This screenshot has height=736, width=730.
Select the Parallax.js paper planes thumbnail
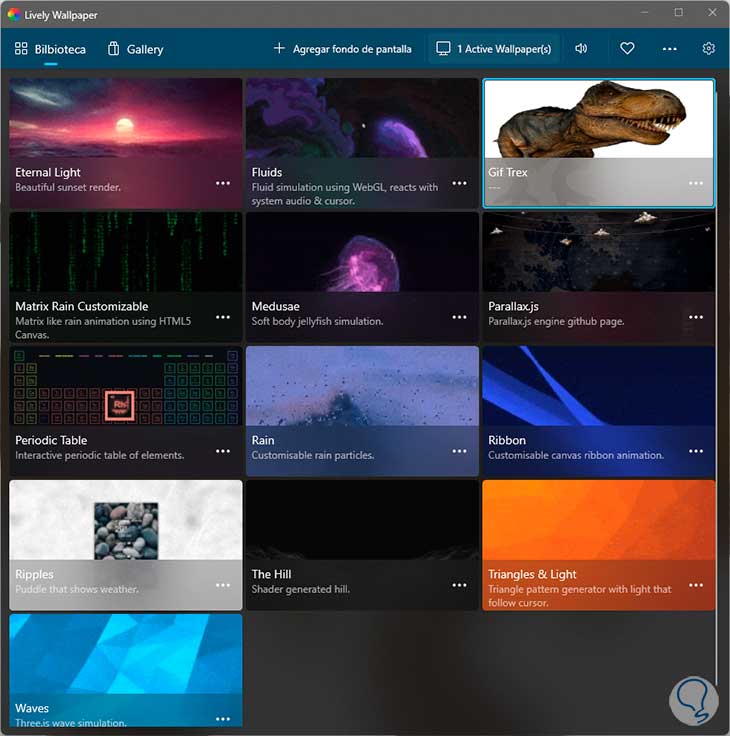[599, 252]
